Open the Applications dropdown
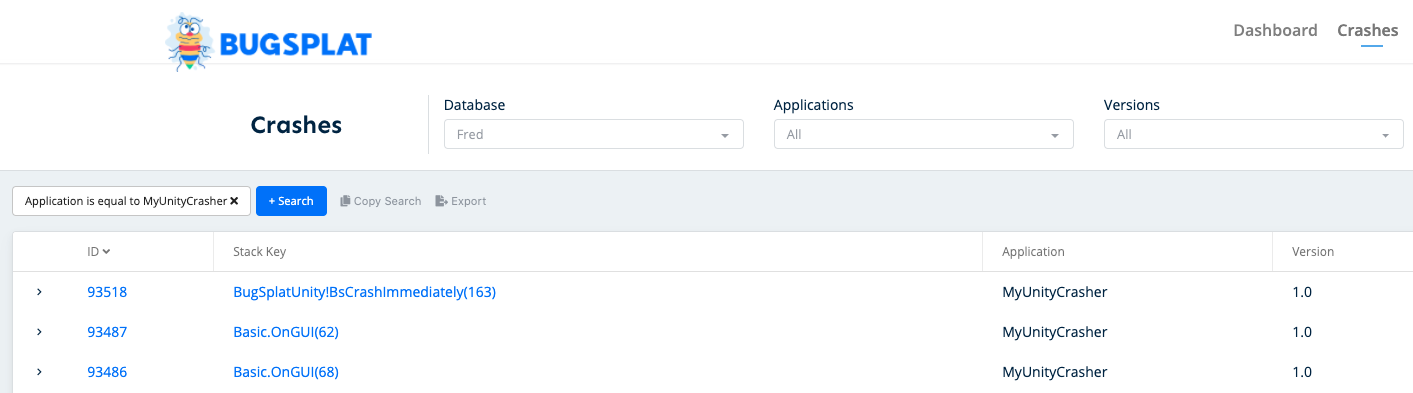 [x=924, y=134]
